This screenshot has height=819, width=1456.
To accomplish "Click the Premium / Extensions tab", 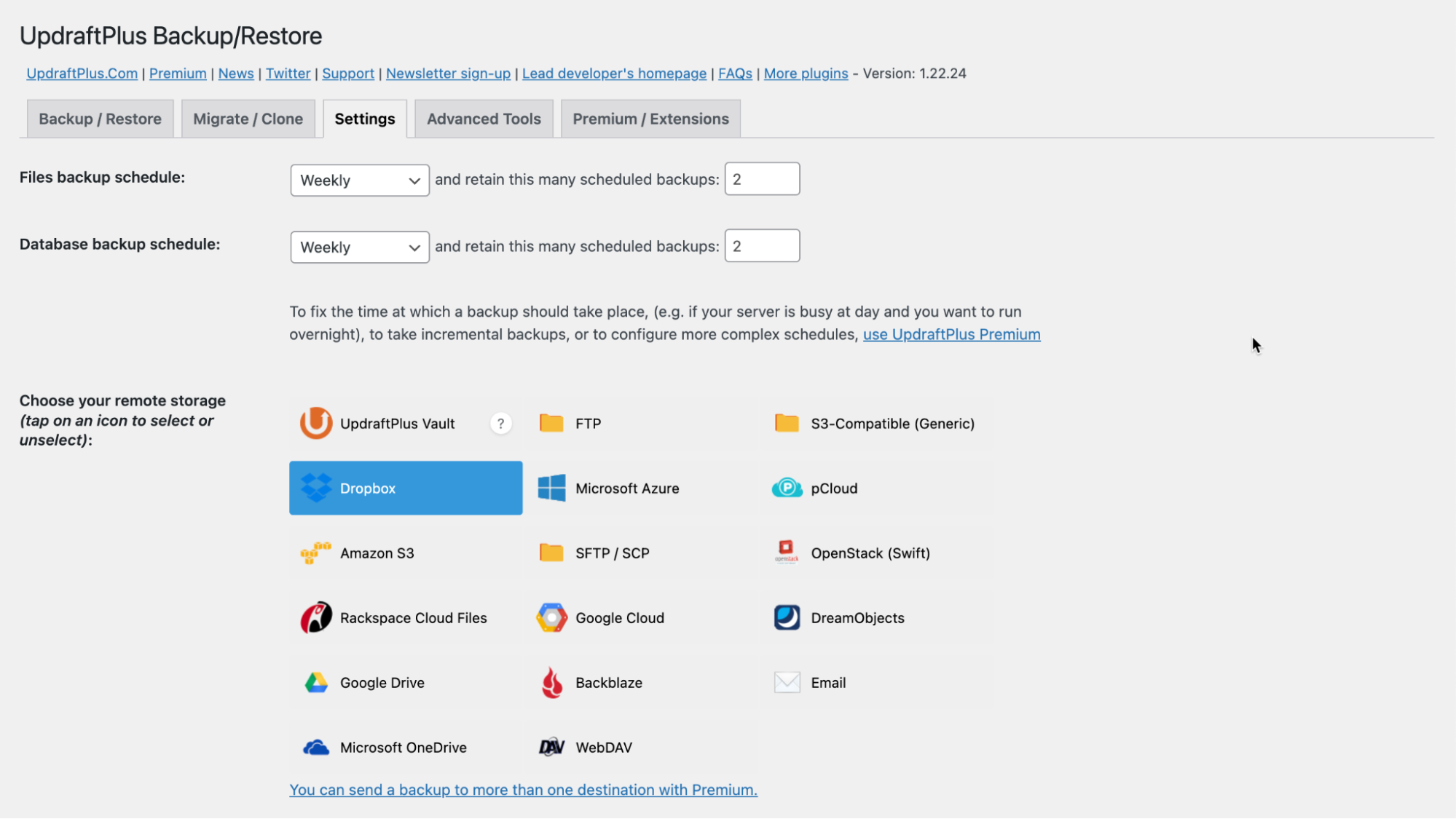I will [x=650, y=118].
